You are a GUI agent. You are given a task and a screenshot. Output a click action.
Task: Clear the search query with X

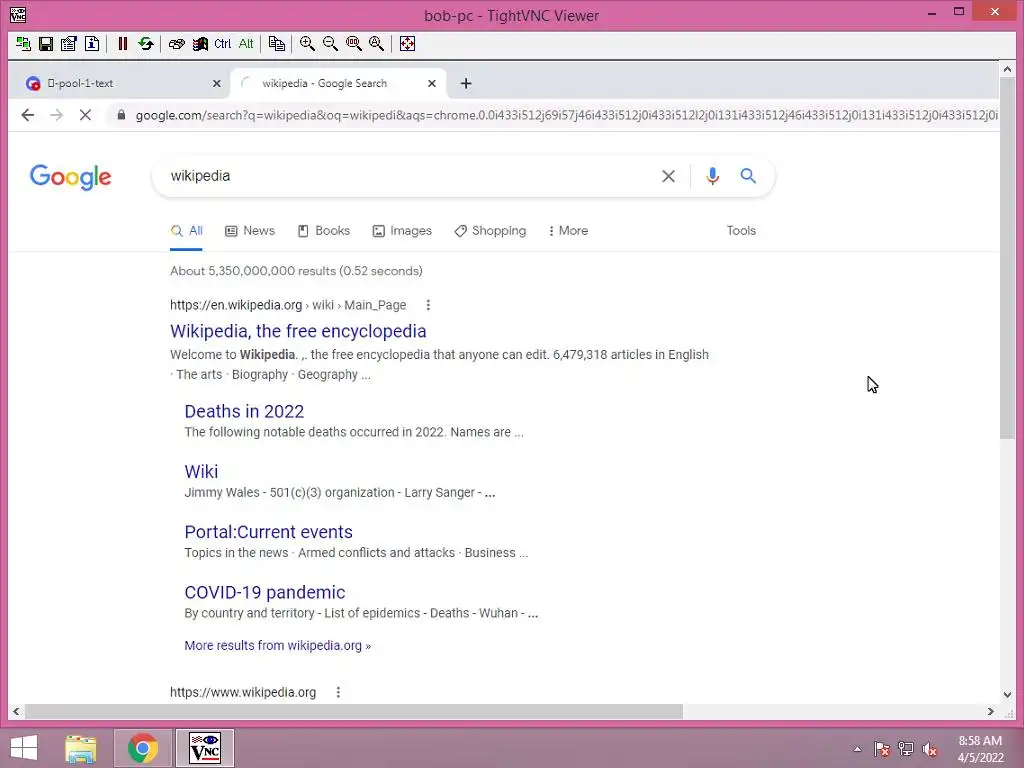[668, 176]
